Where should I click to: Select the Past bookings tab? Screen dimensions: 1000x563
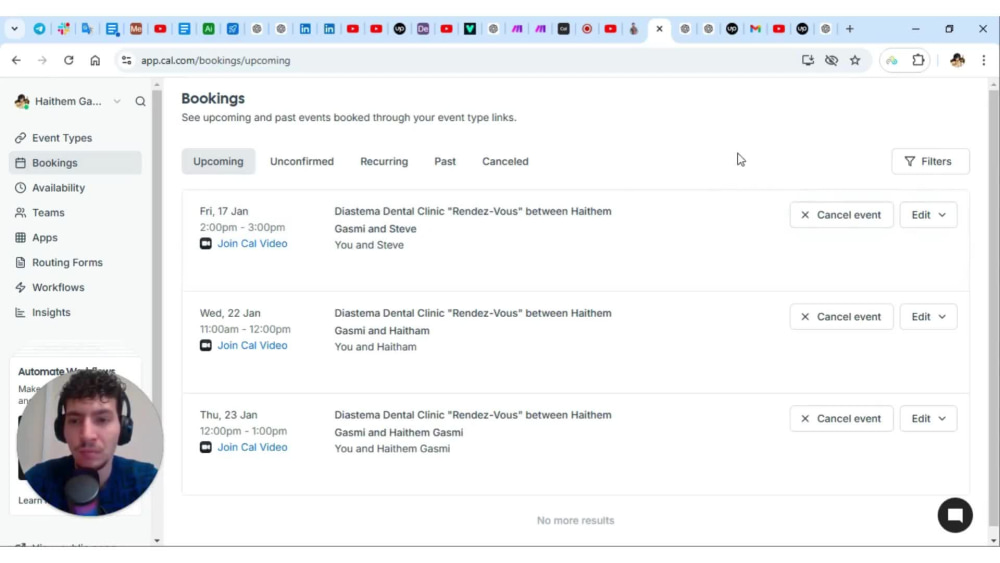445,161
